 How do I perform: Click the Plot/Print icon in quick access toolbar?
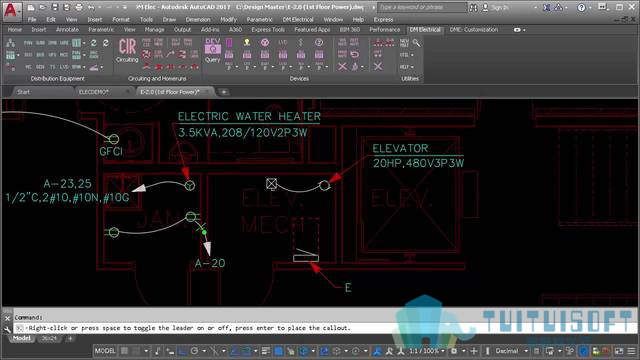[x=79, y=7]
